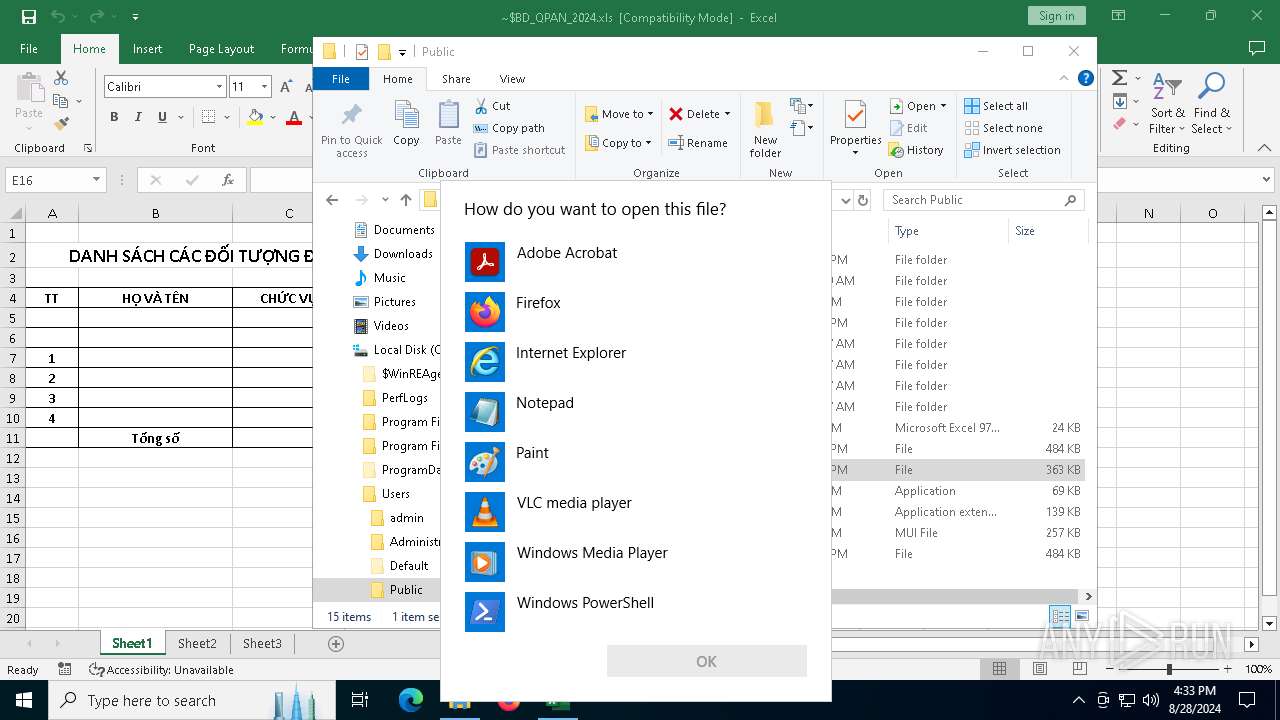Image resolution: width=1280 pixels, height=720 pixels.
Task: Click OK in open-with dialog
Action: coord(706,661)
